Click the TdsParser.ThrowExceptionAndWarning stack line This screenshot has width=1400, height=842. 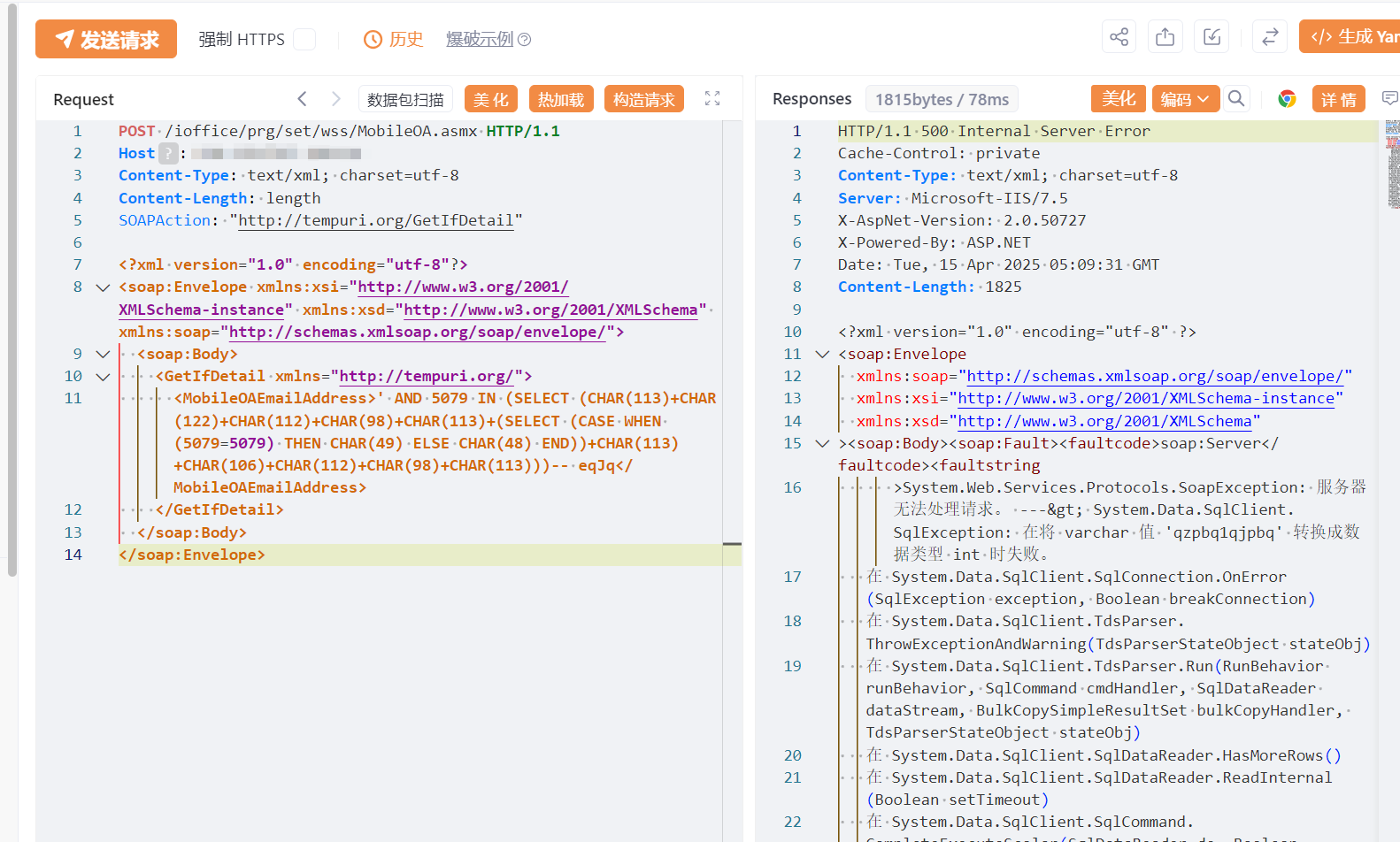(1119, 632)
